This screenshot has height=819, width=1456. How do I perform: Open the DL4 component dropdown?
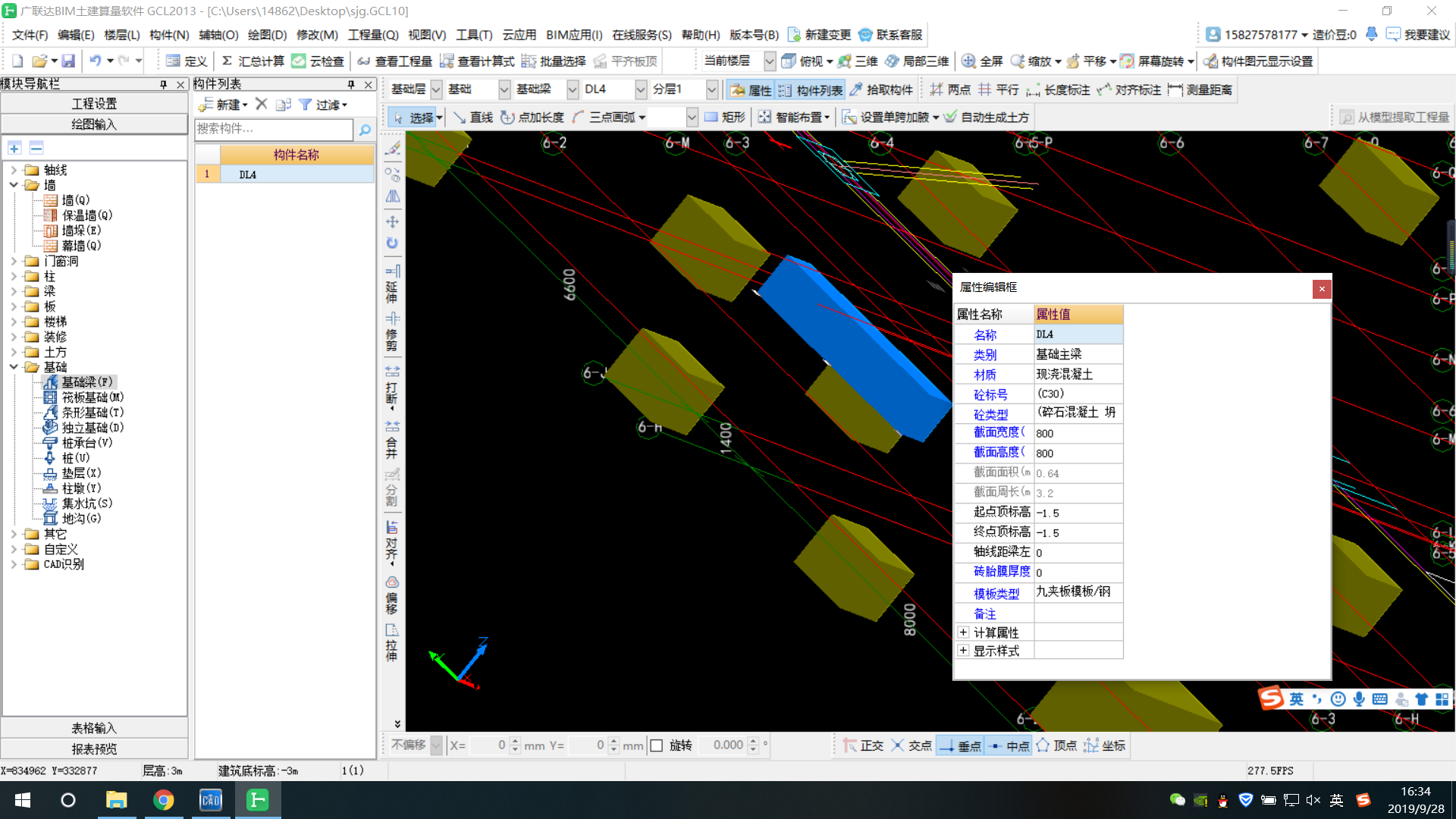coord(641,89)
